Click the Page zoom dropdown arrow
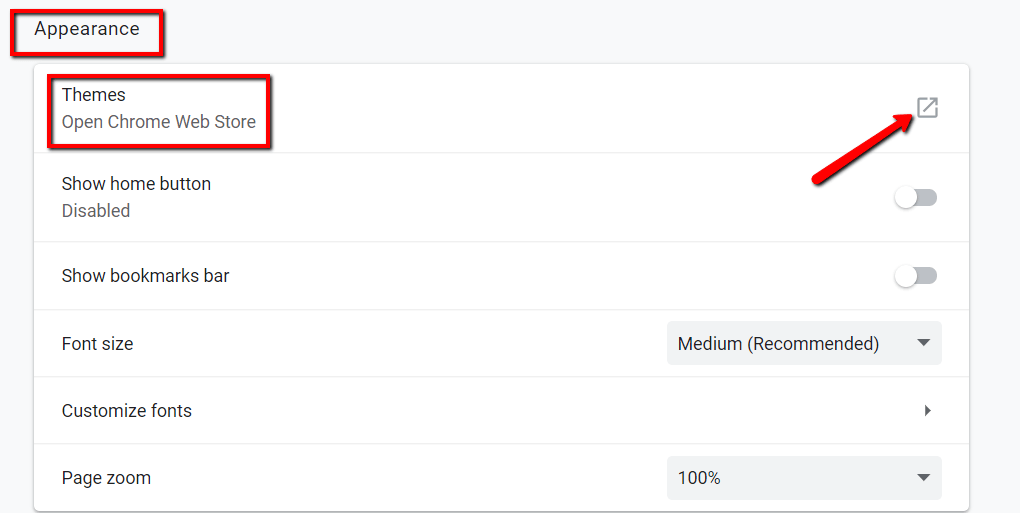This screenshot has height=513, width=1020. click(x=923, y=478)
